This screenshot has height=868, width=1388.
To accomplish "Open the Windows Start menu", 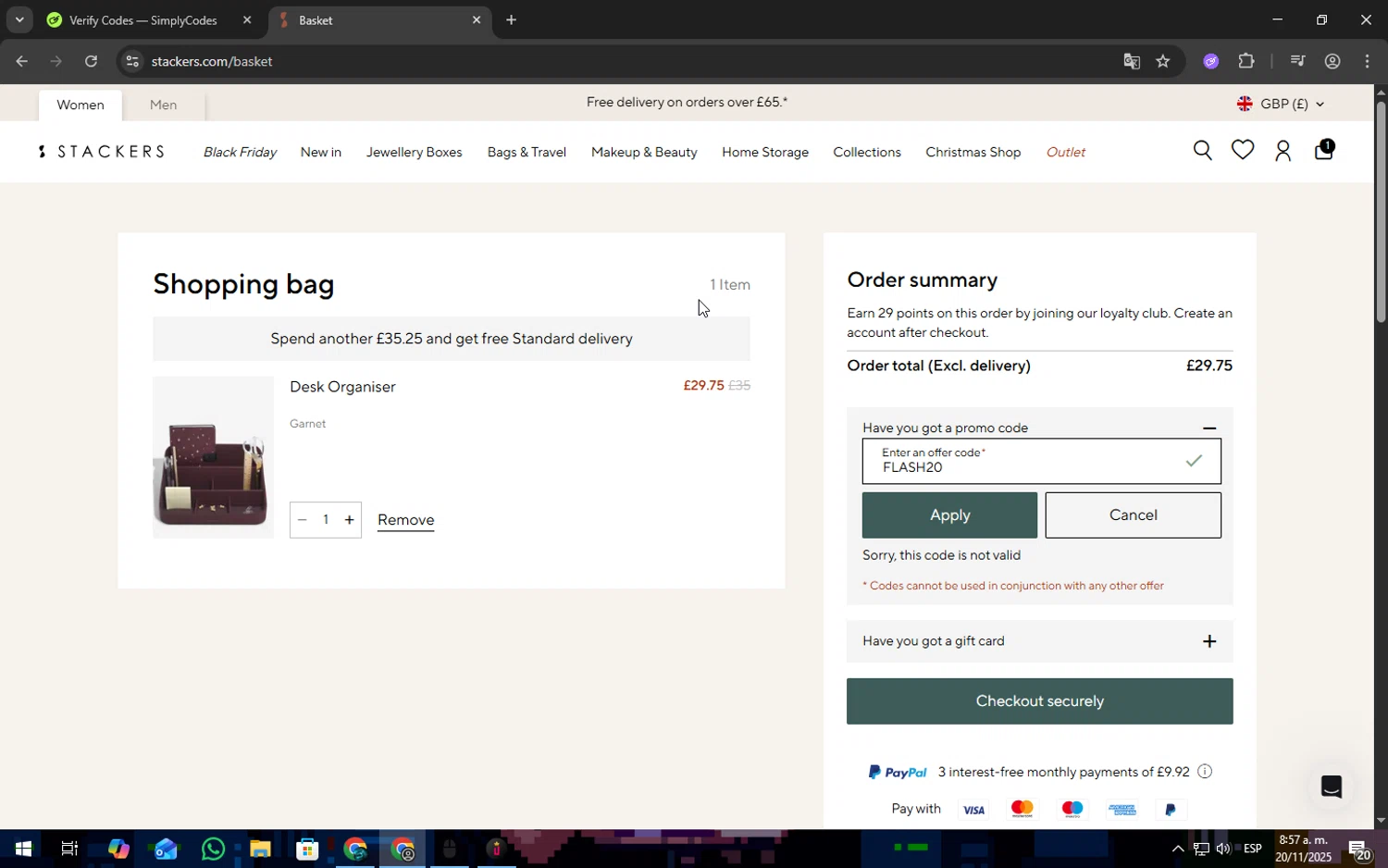I will [x=23, y=849].
